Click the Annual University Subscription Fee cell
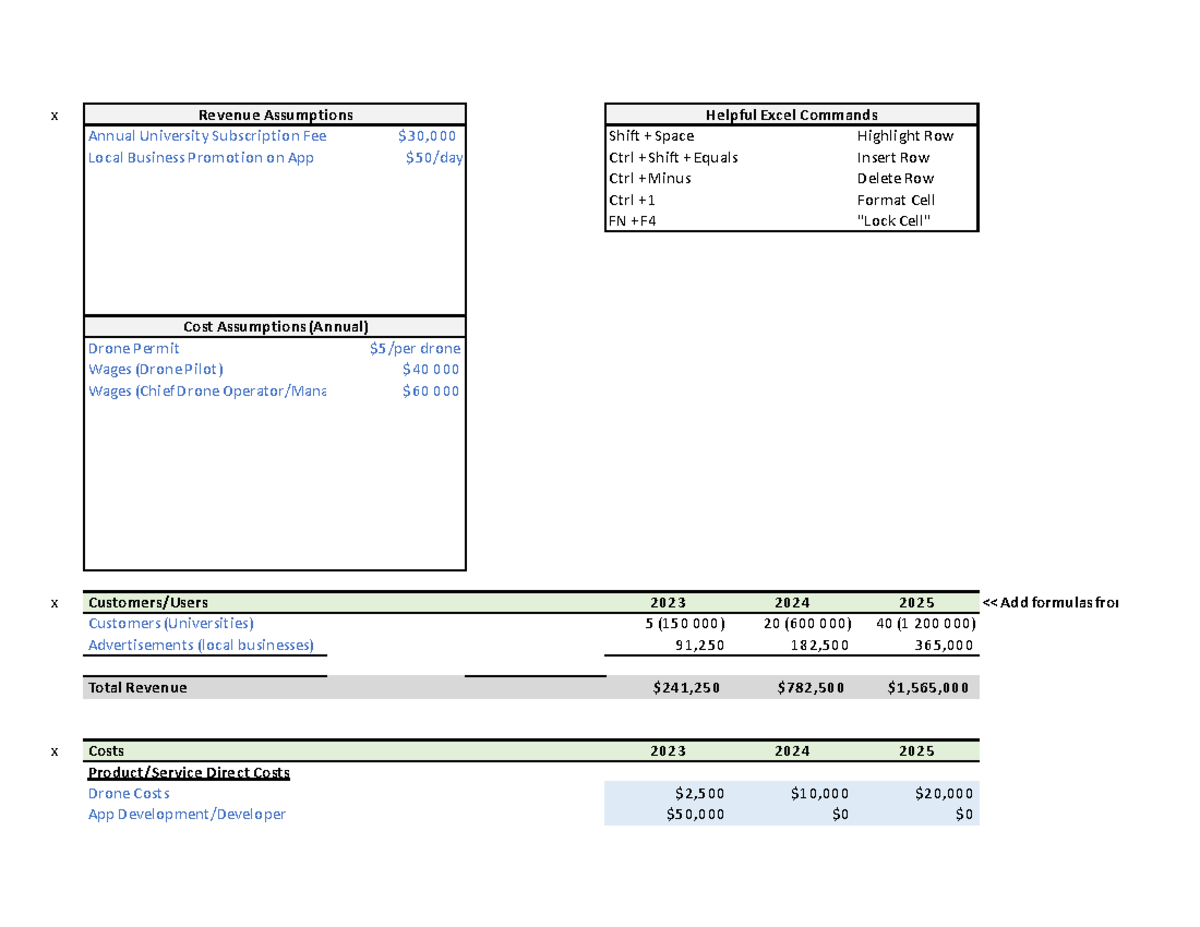 tap(207, 136)
